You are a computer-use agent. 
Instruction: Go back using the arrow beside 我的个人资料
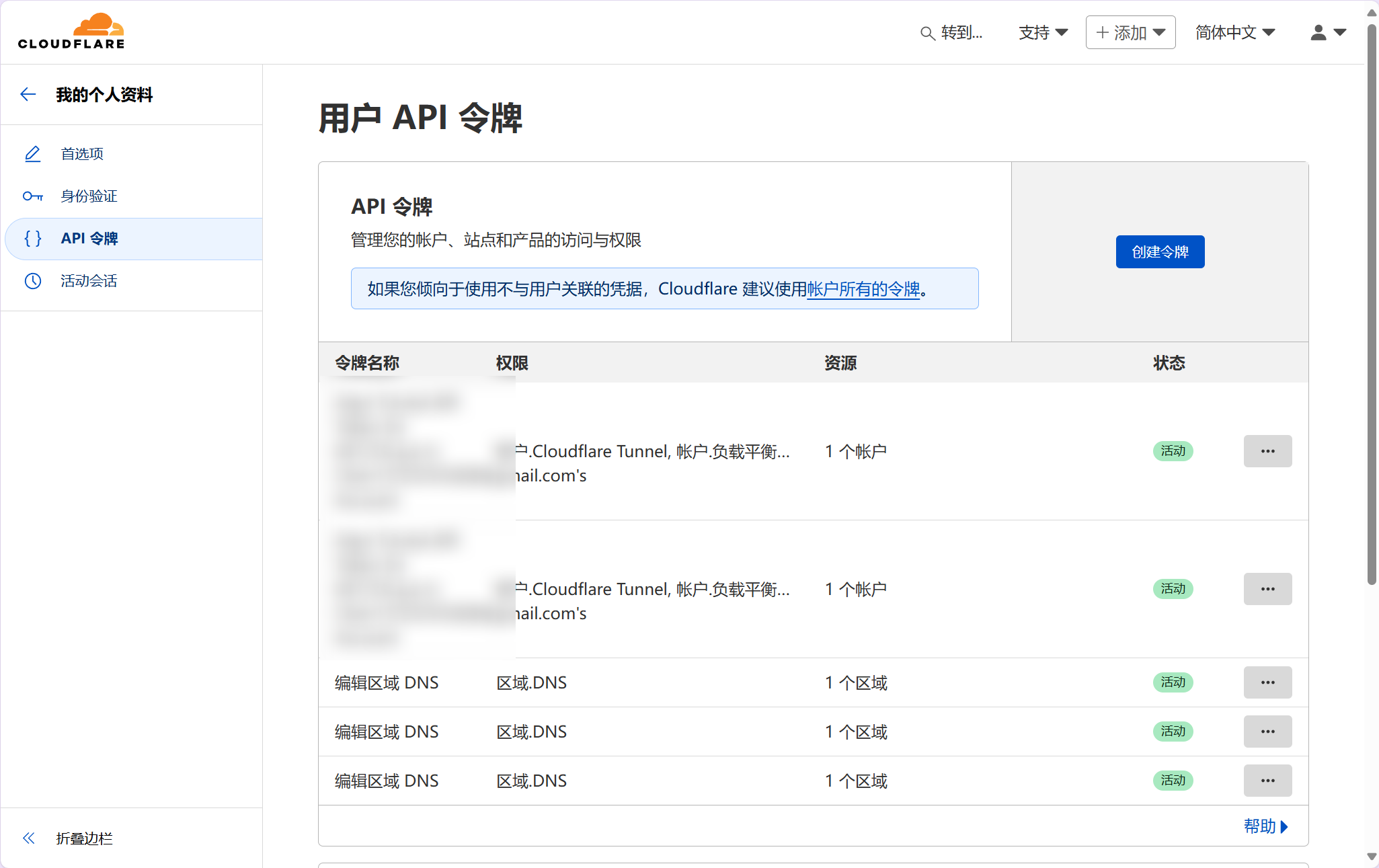[28, 95]
